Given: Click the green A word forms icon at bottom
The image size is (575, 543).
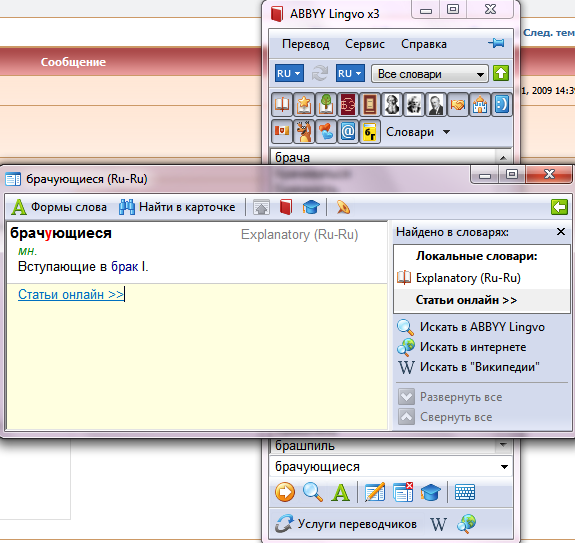Looking at the screenshot, I should 340,492.
